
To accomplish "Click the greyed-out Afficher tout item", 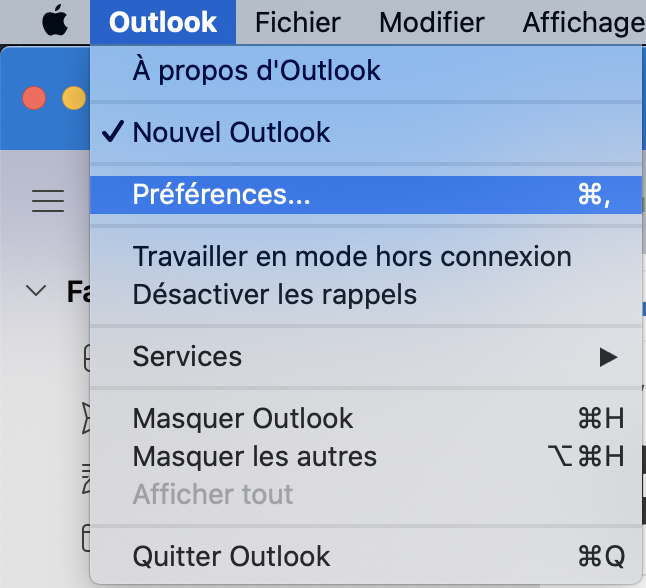I will click(213, 494).
